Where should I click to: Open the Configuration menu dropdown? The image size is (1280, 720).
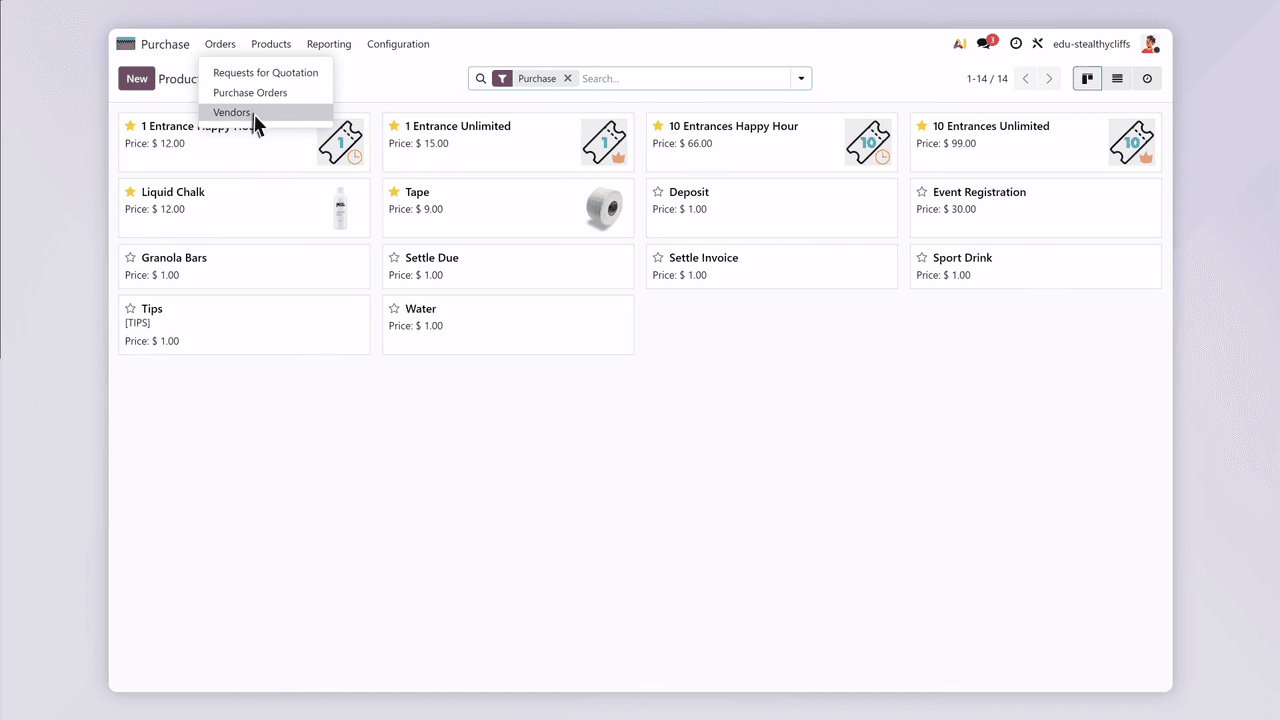click(398, 44)
